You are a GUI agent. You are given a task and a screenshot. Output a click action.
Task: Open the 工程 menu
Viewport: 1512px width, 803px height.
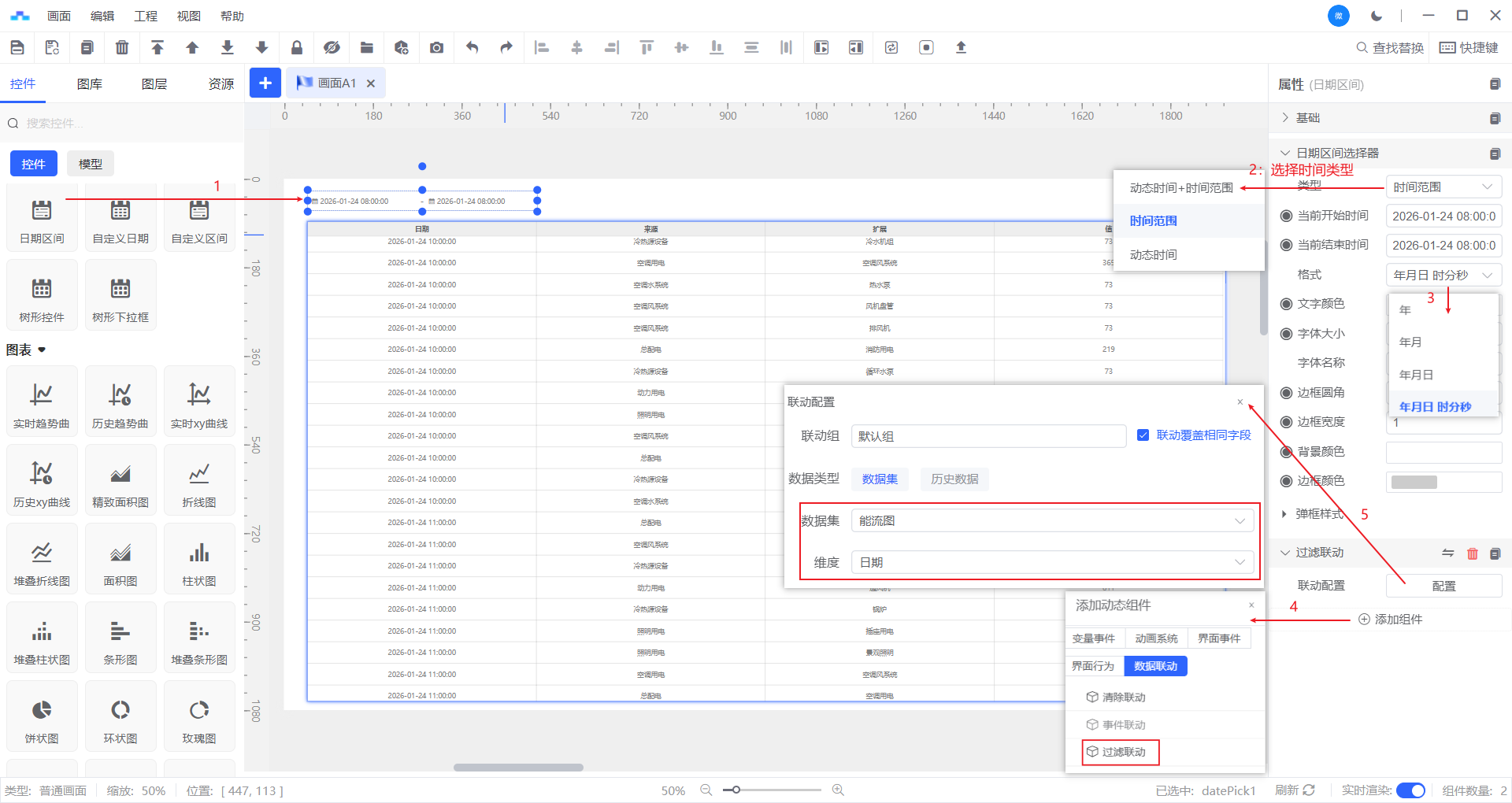coord(146,16)
